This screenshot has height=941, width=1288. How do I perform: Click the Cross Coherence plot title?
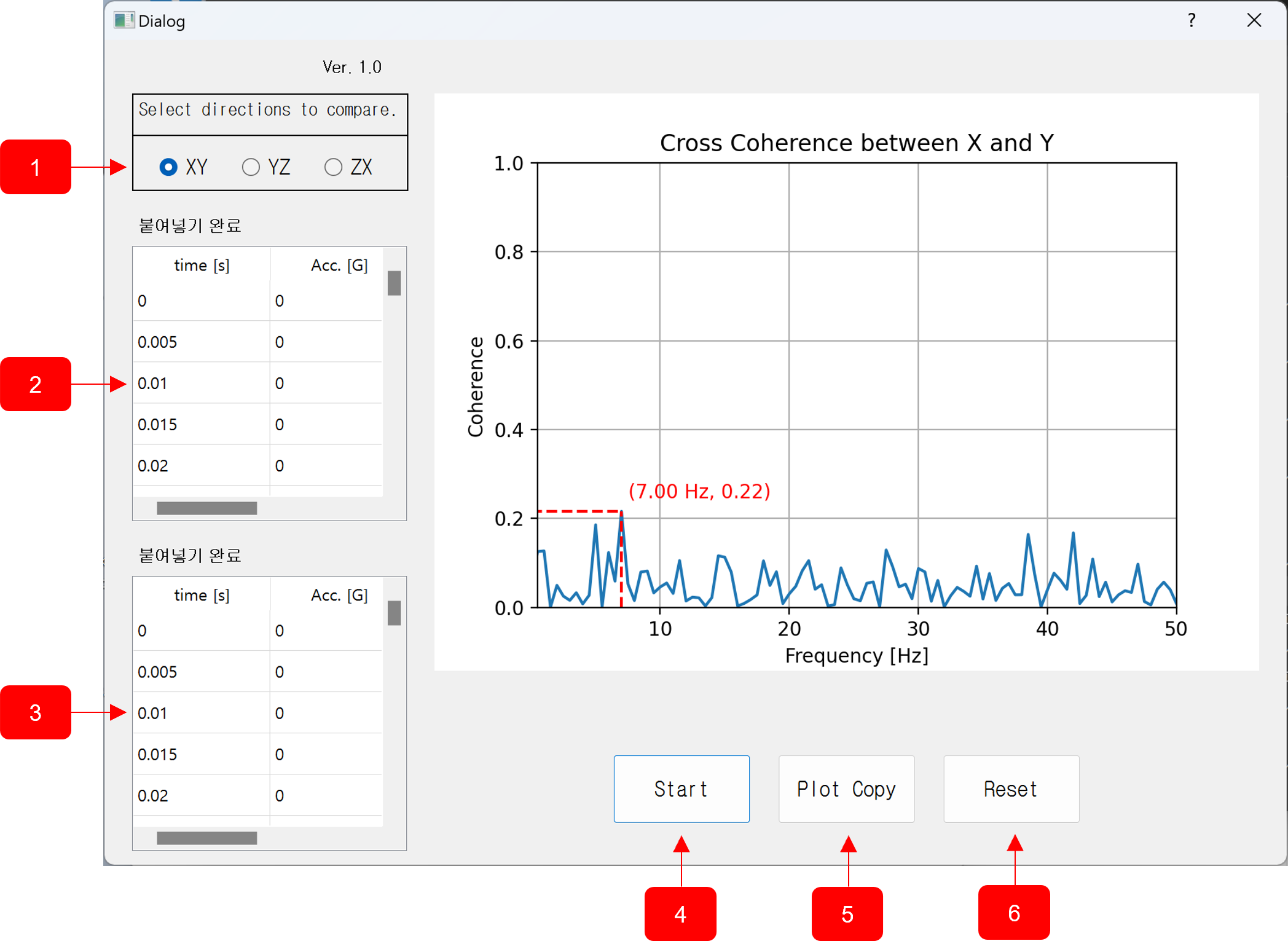coord(857,143)
